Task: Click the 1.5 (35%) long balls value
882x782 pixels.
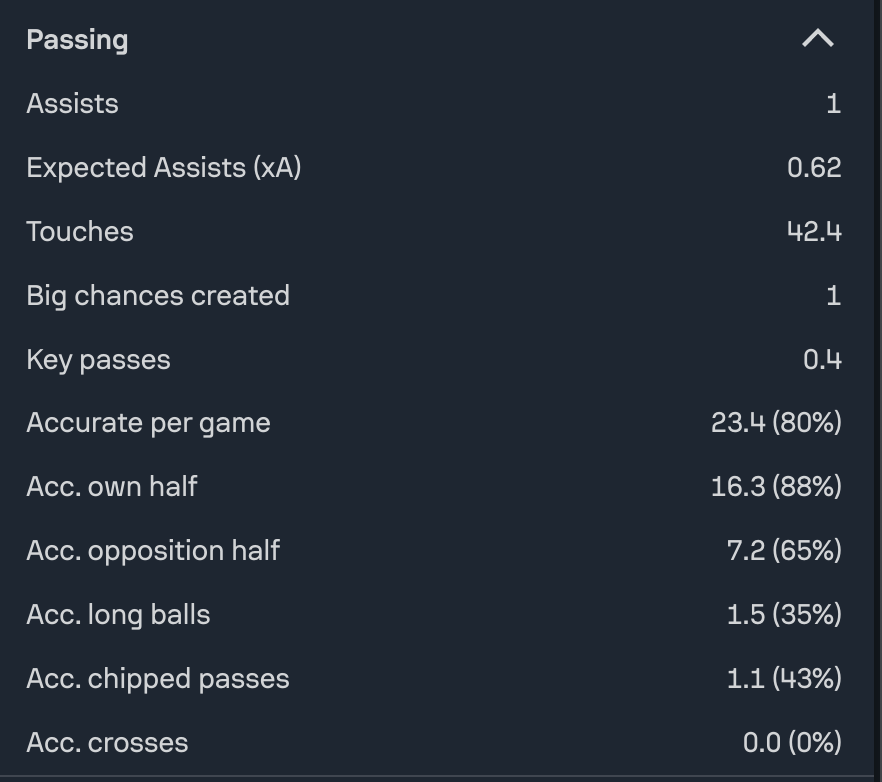Action: [783, 614]
